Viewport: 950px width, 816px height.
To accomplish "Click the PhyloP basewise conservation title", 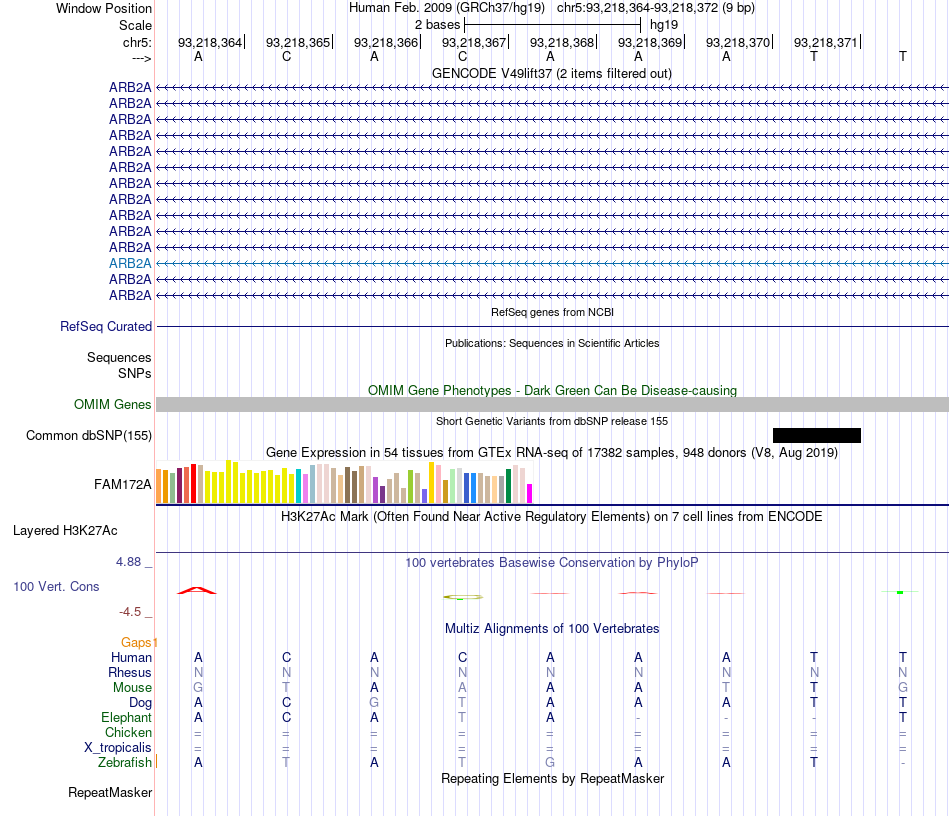I will [x=551, y=563].
